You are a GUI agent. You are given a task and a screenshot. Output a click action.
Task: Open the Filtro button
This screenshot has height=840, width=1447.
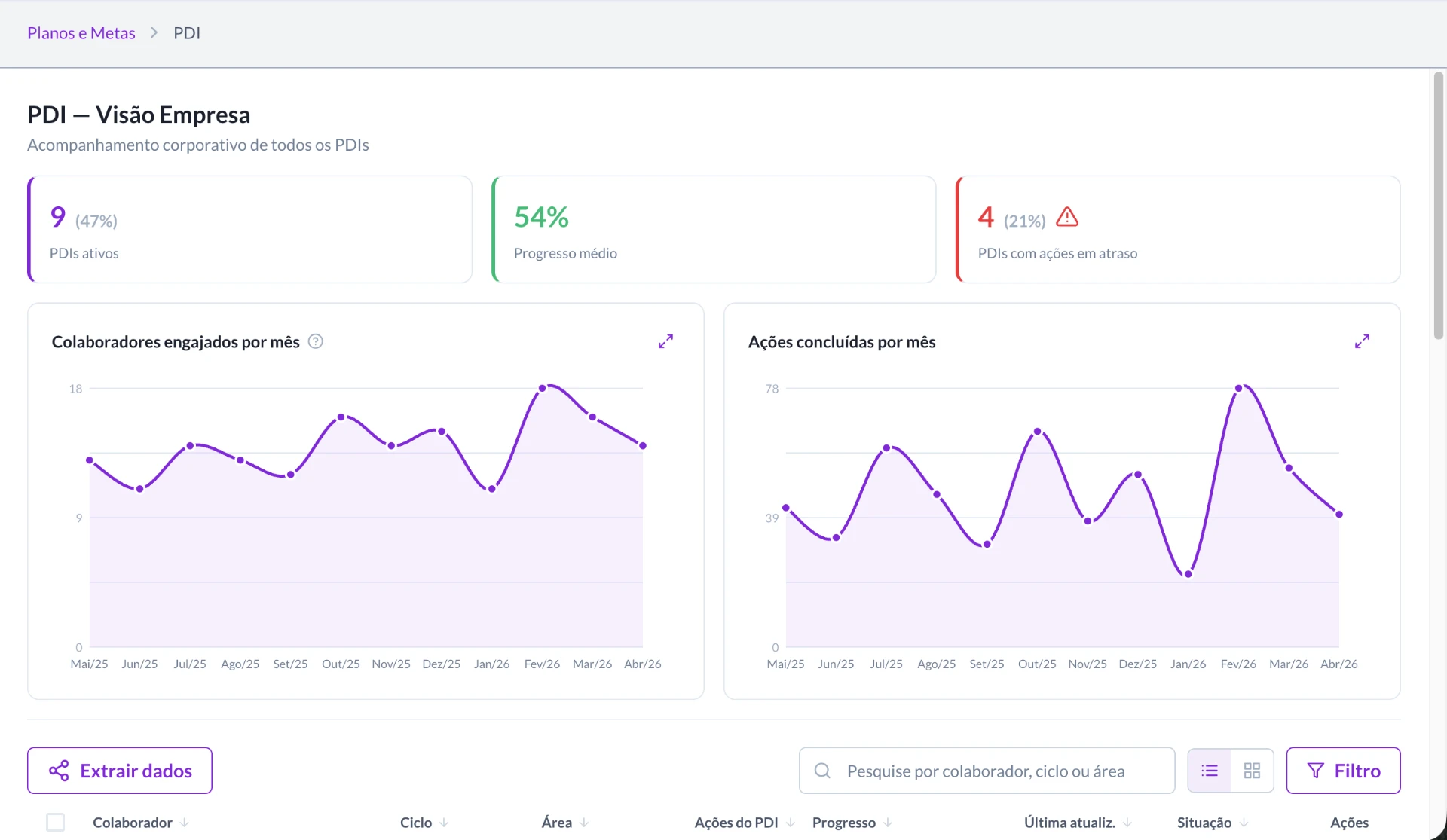click(1343, 771)
